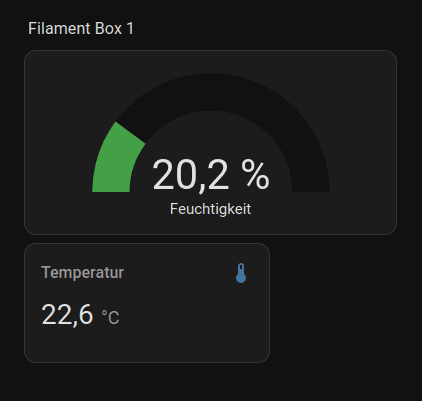Viewport: 422px width, 401px height.
Task: Open the 22,6 temperature value
Action: click(x=67, y=314)
